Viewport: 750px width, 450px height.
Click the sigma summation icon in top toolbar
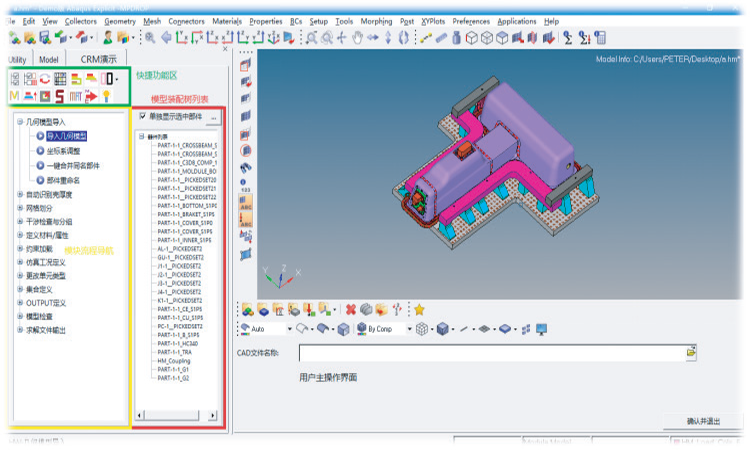(x=567, y=38)
